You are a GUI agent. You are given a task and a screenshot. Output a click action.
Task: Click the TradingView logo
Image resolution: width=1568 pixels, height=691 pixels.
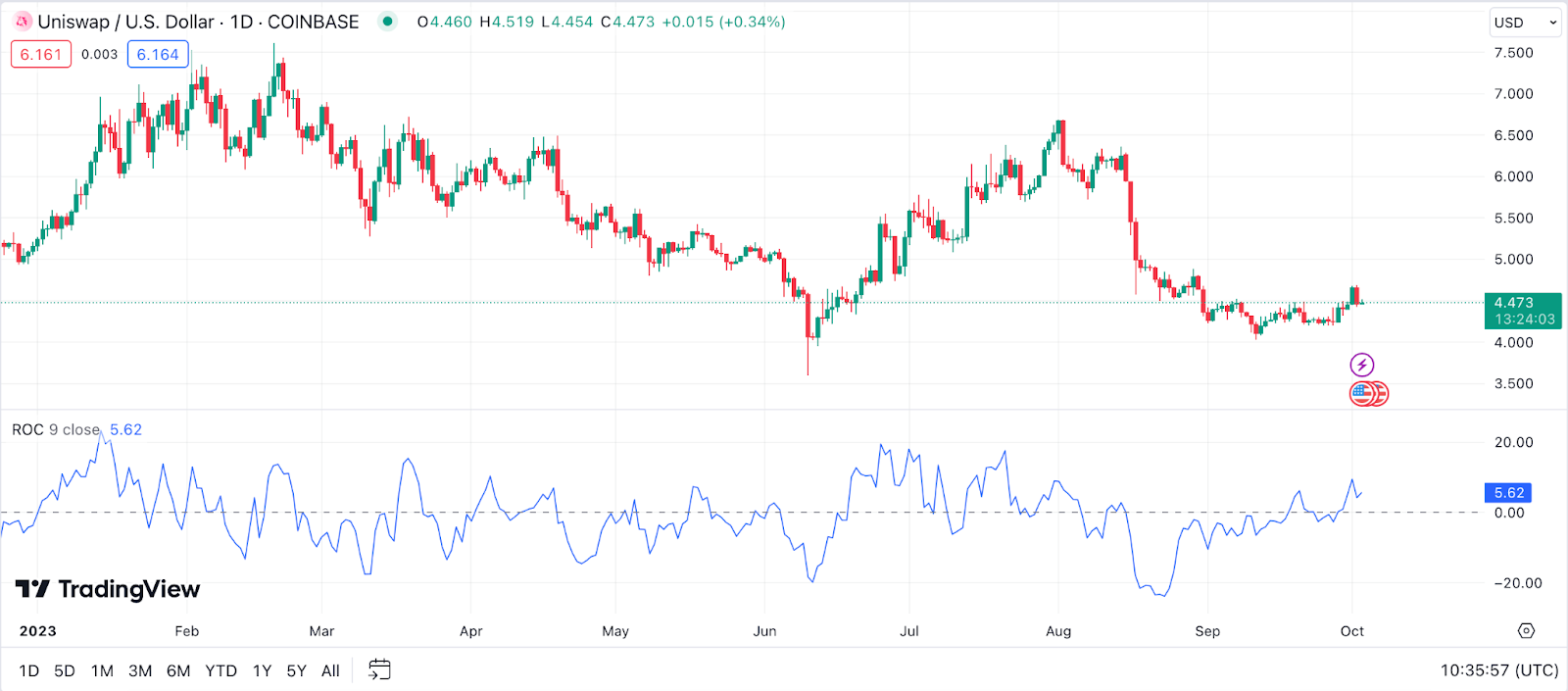[108, 589]
